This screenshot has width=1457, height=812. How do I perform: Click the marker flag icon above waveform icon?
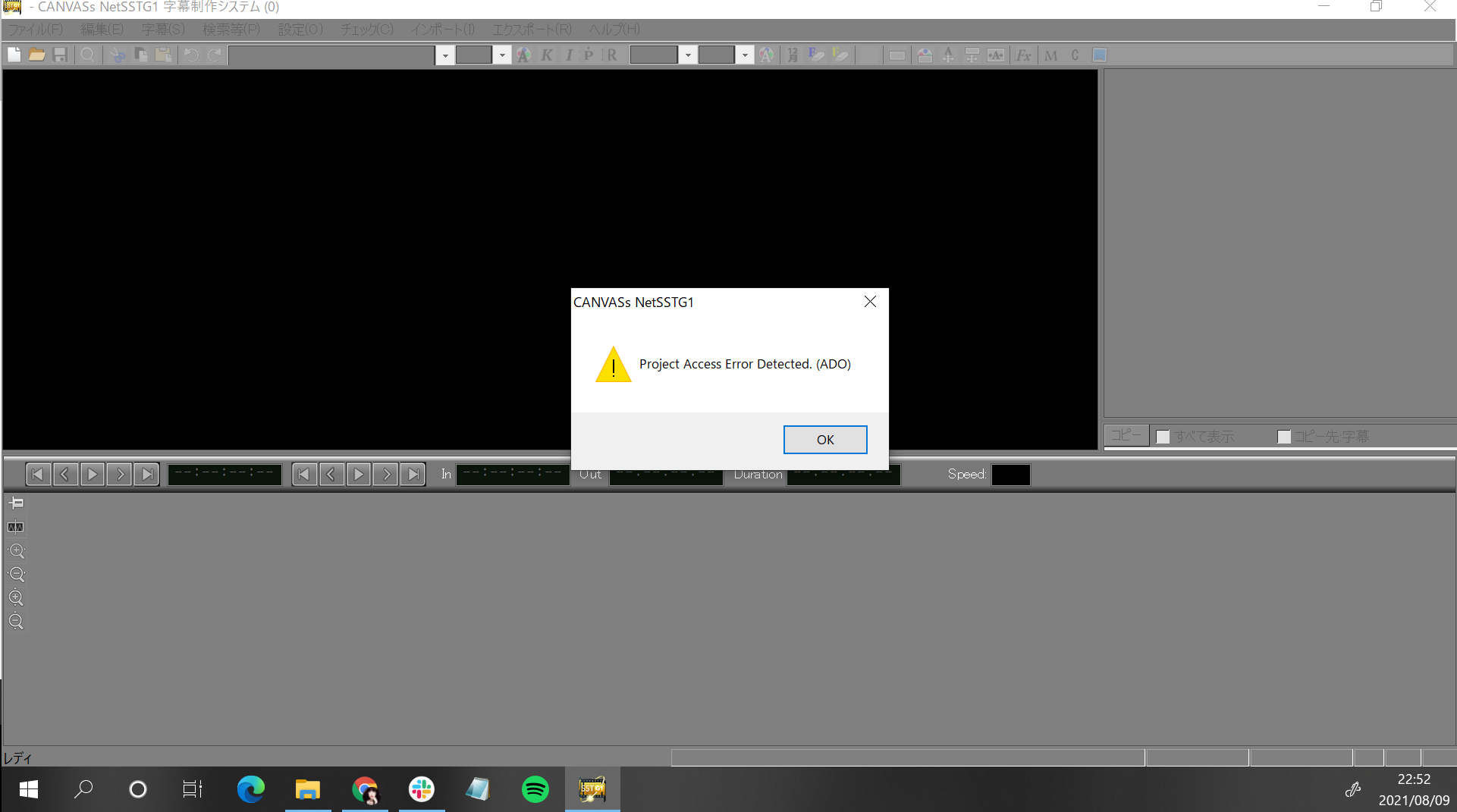click(x=16, y=503)
